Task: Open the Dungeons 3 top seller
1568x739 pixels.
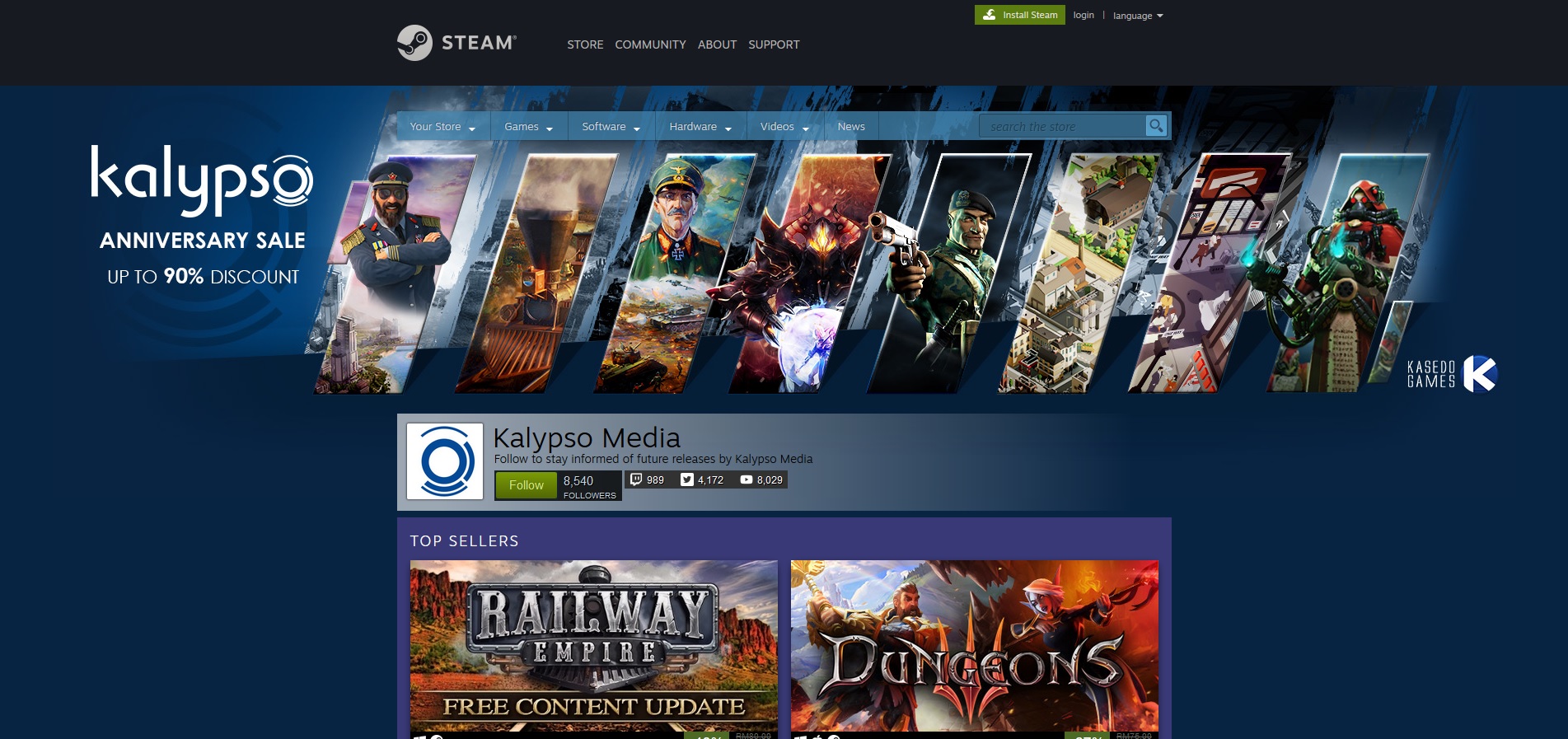Action: tap(975, 646)
